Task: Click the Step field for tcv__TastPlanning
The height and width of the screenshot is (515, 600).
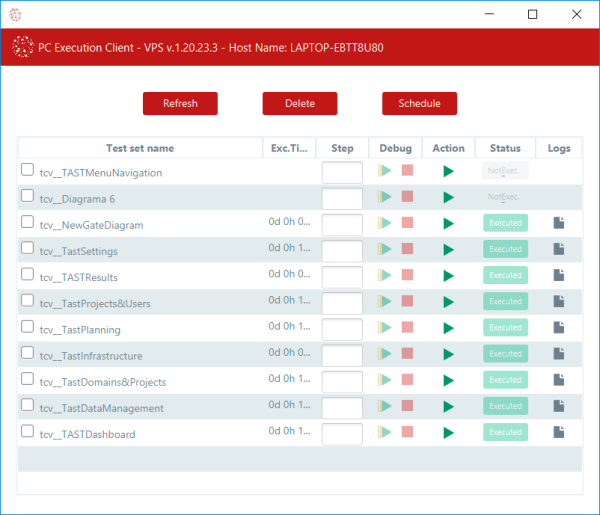Action: point(342,329)
